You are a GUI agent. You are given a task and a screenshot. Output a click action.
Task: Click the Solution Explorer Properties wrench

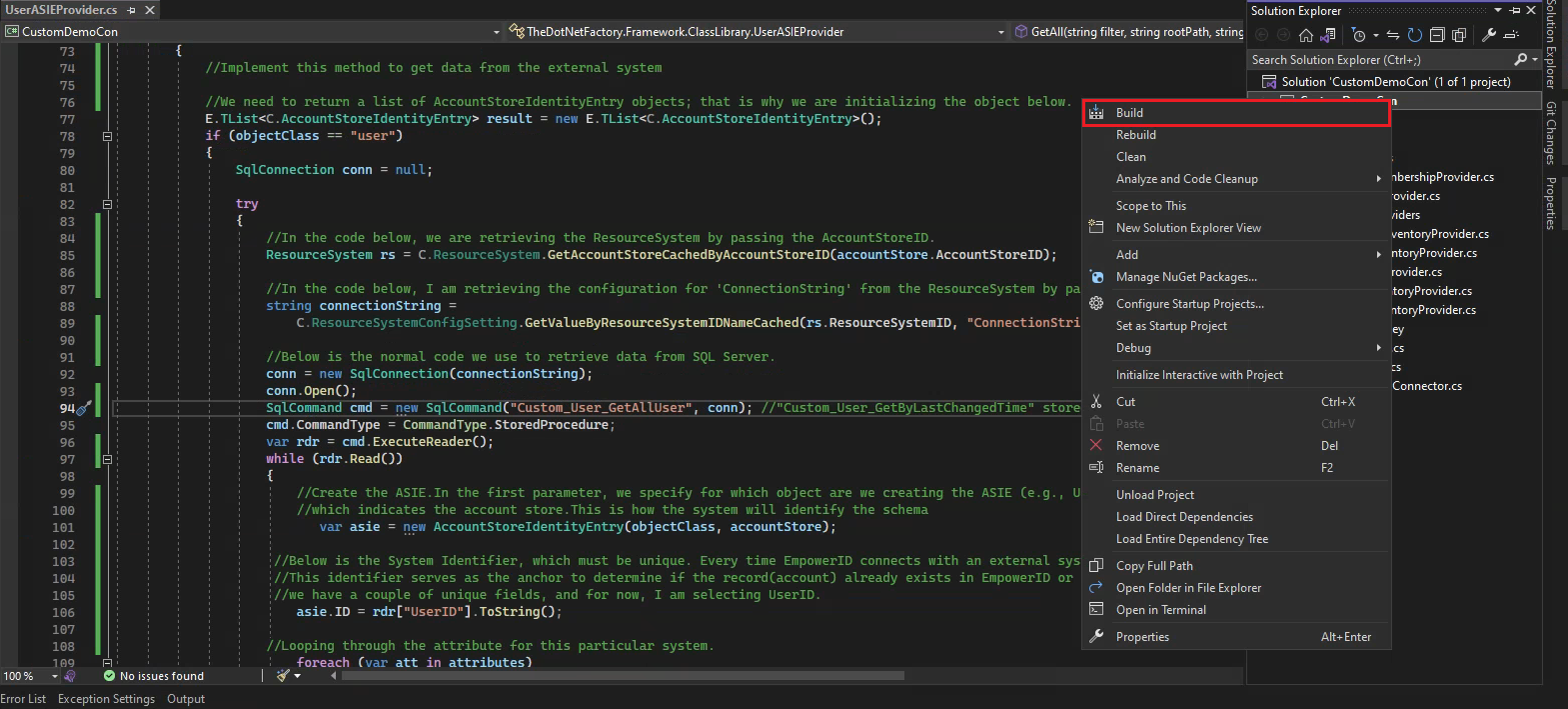[x=1489, y=35]
